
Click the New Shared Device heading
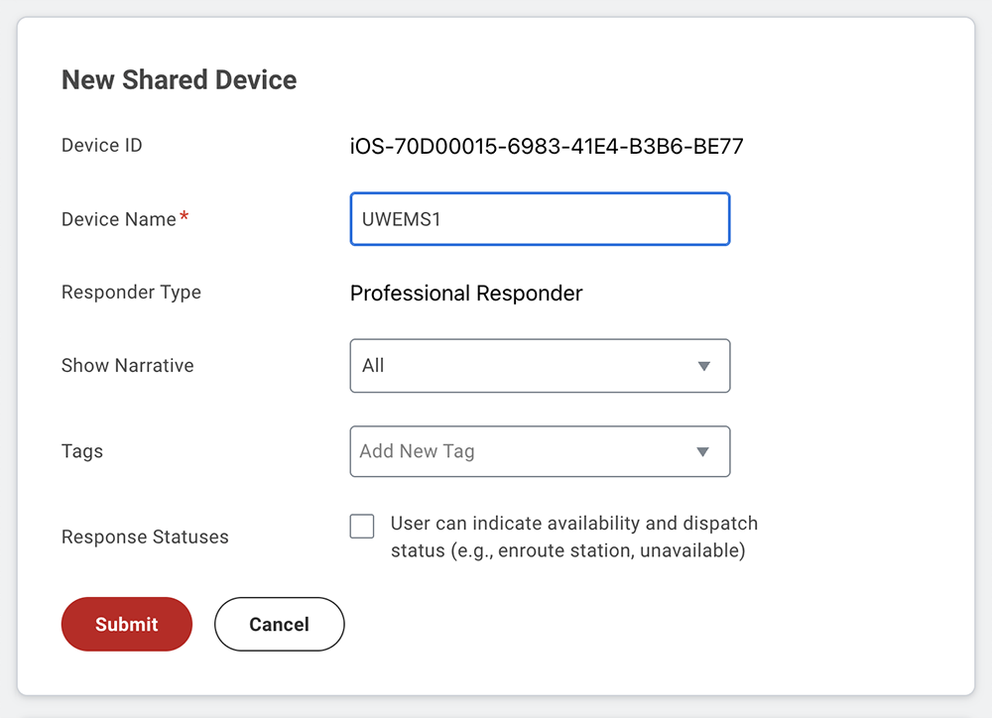coord(179,80)
